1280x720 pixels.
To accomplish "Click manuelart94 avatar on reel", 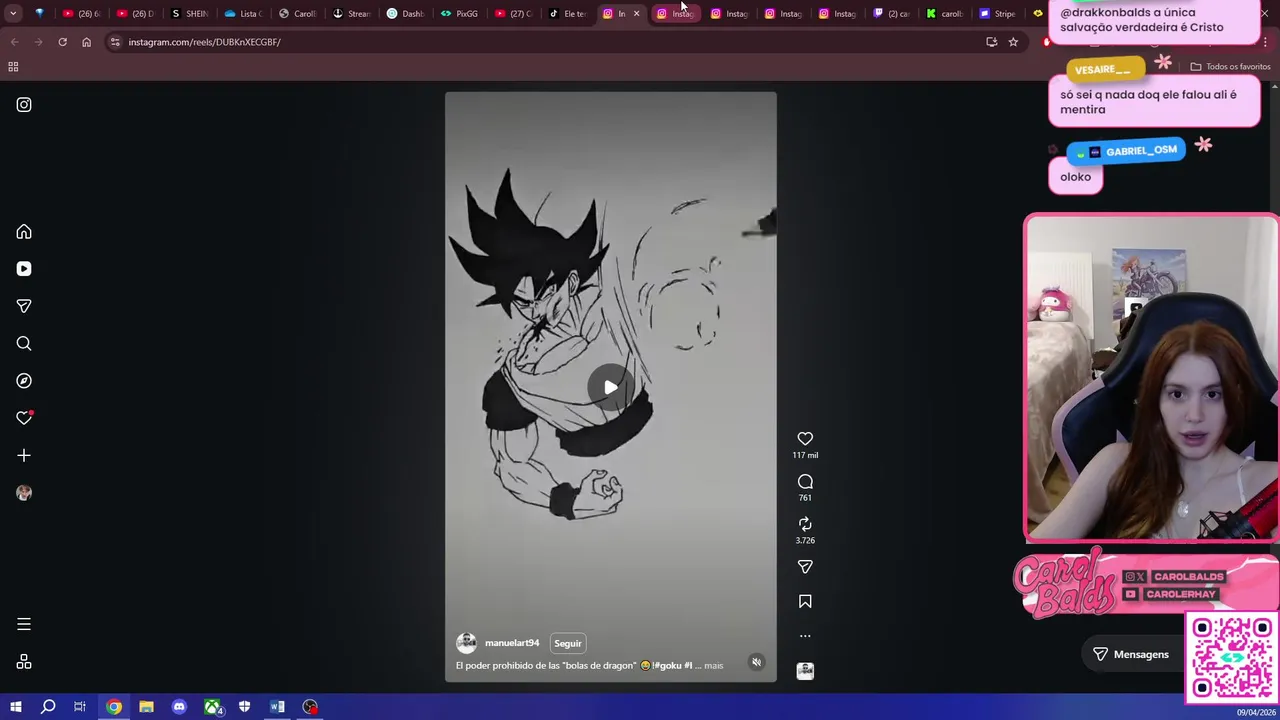I will [x=466, y=643].
